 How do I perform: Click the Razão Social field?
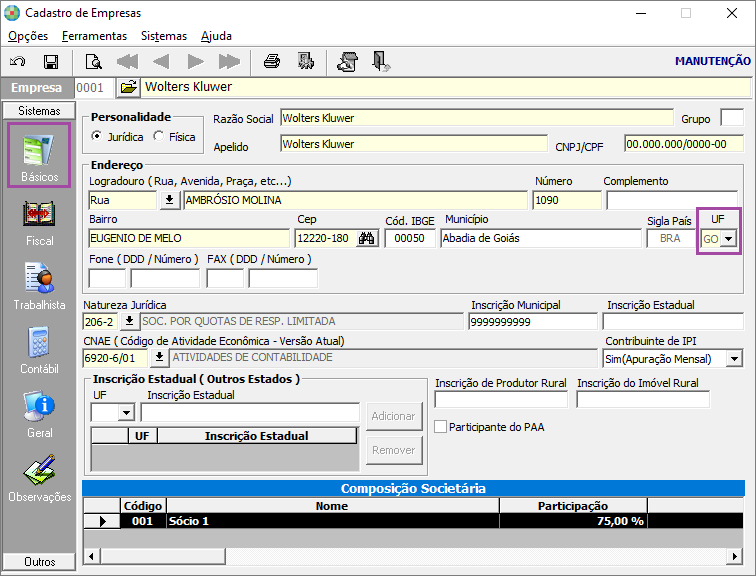click(476, 118)
